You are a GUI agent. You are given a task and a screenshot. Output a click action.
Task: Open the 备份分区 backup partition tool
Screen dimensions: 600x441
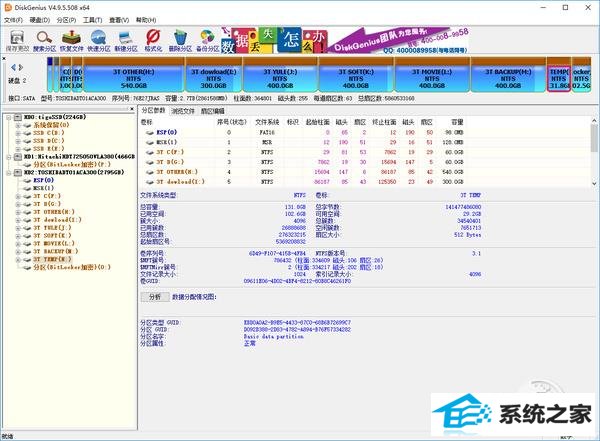(207, 41)
